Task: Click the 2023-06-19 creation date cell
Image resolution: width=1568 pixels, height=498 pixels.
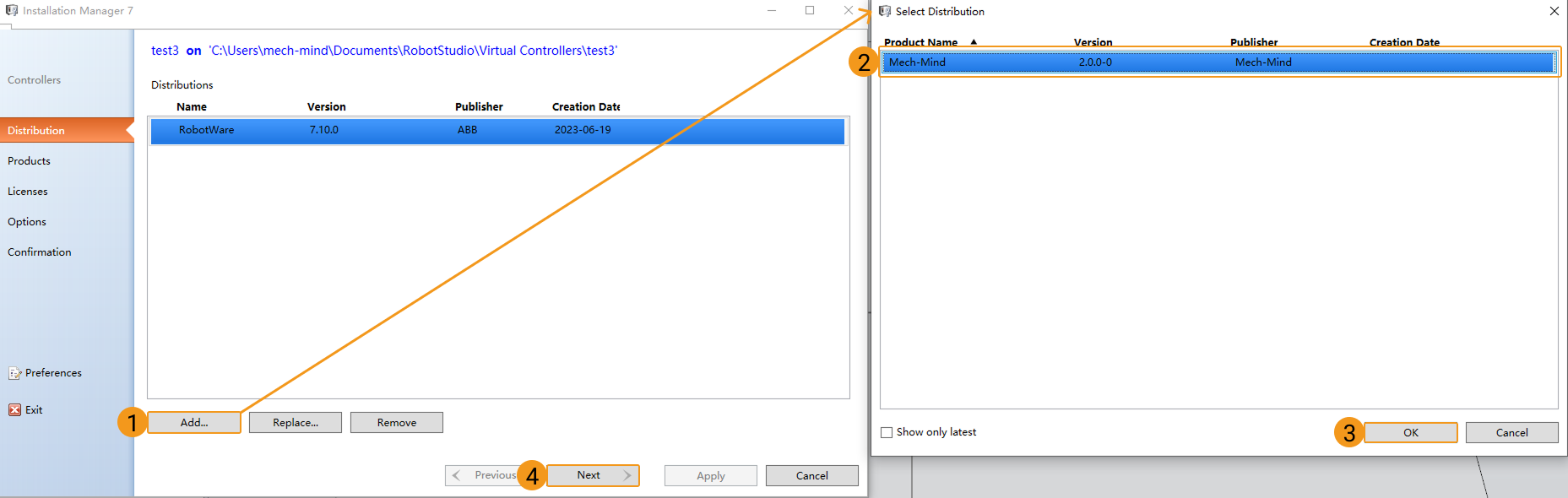Action: pos(583,130)
